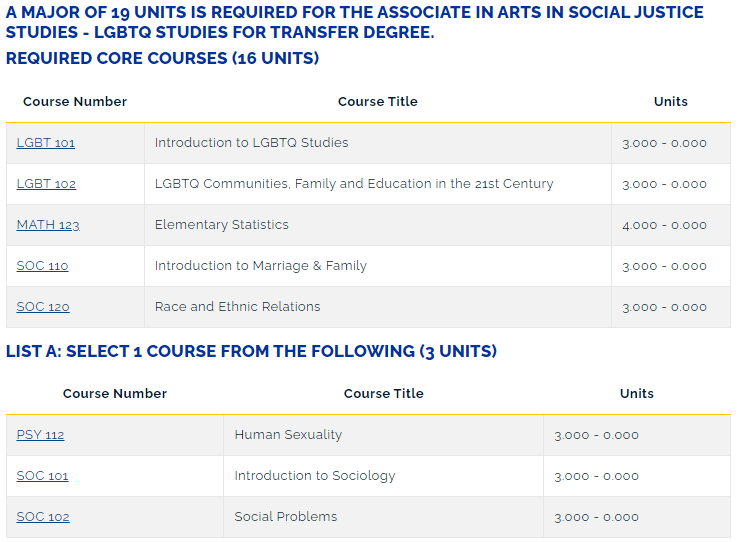The width and height of the screenshot is (740, 542).
Task: Select the Elementary Statistics title cell
Action: pyautogui.click(x=222, y=225)
